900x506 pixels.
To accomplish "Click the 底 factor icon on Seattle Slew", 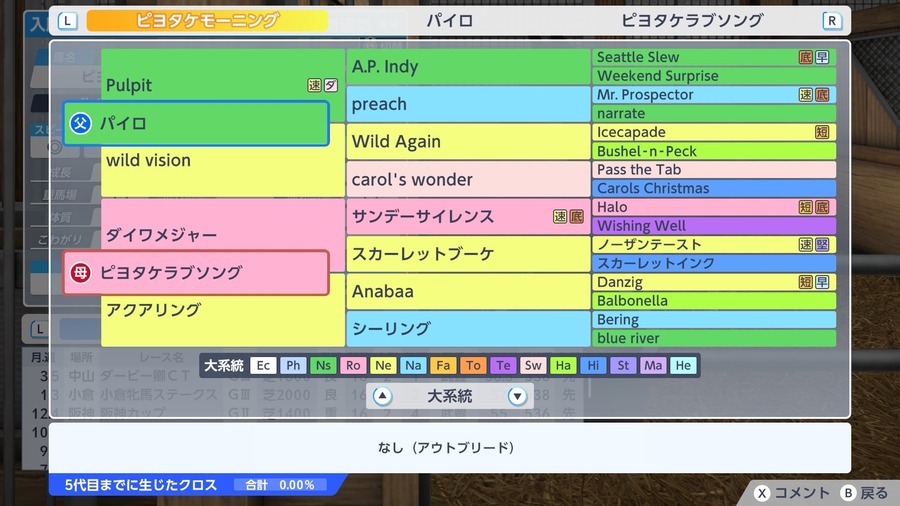I will pos(806,57).
